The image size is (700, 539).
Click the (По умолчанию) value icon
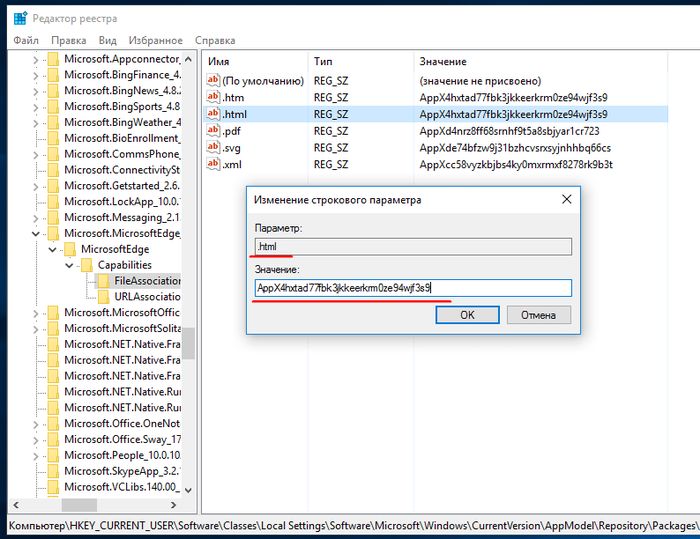click(x=212, y=80)
